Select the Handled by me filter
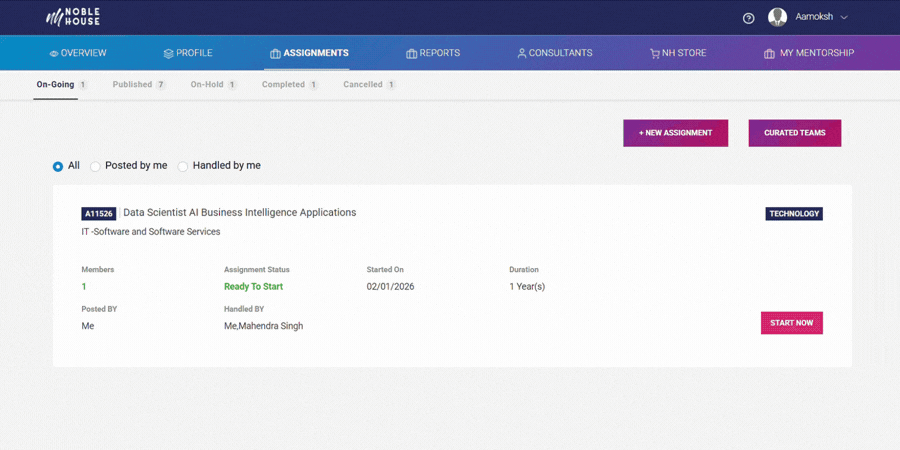 [x=183, y=166]
